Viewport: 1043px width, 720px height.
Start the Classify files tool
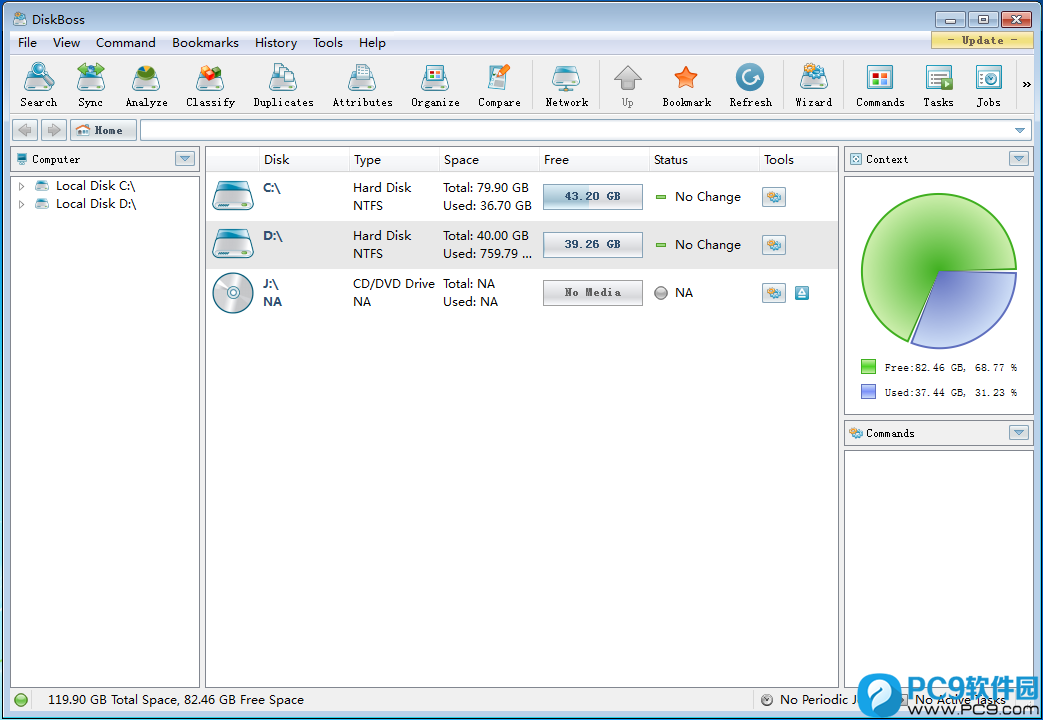point(210,85)
